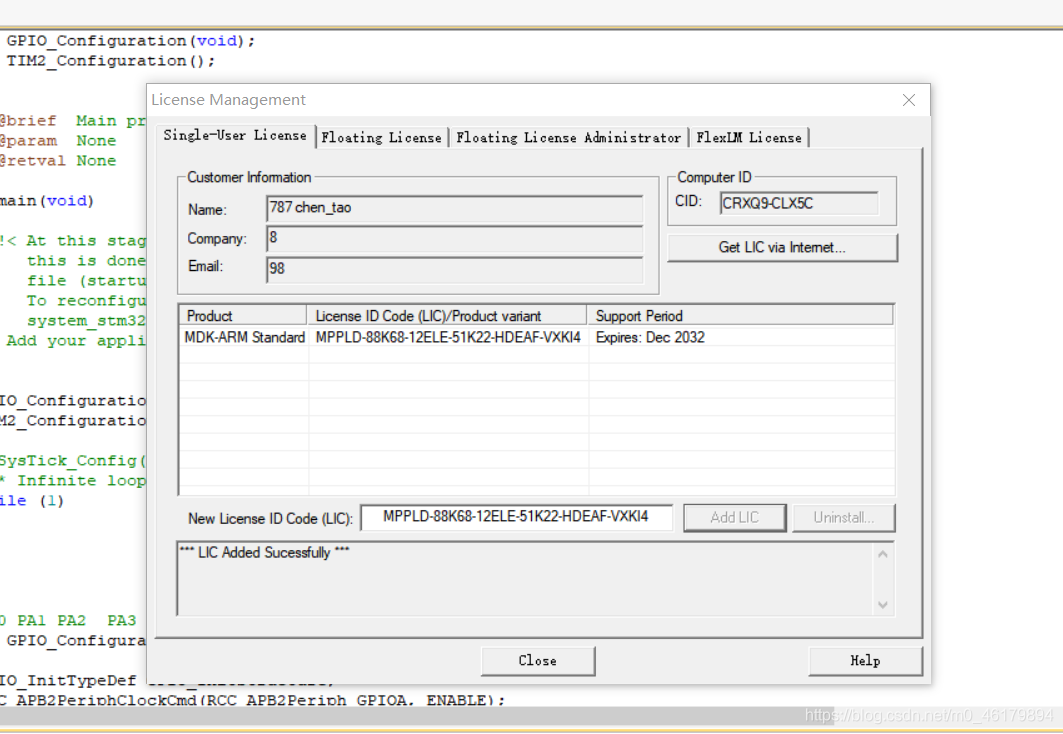
Task: Open the FlexLM License tab
Action: pyautogui.click(x=748, y=138)
